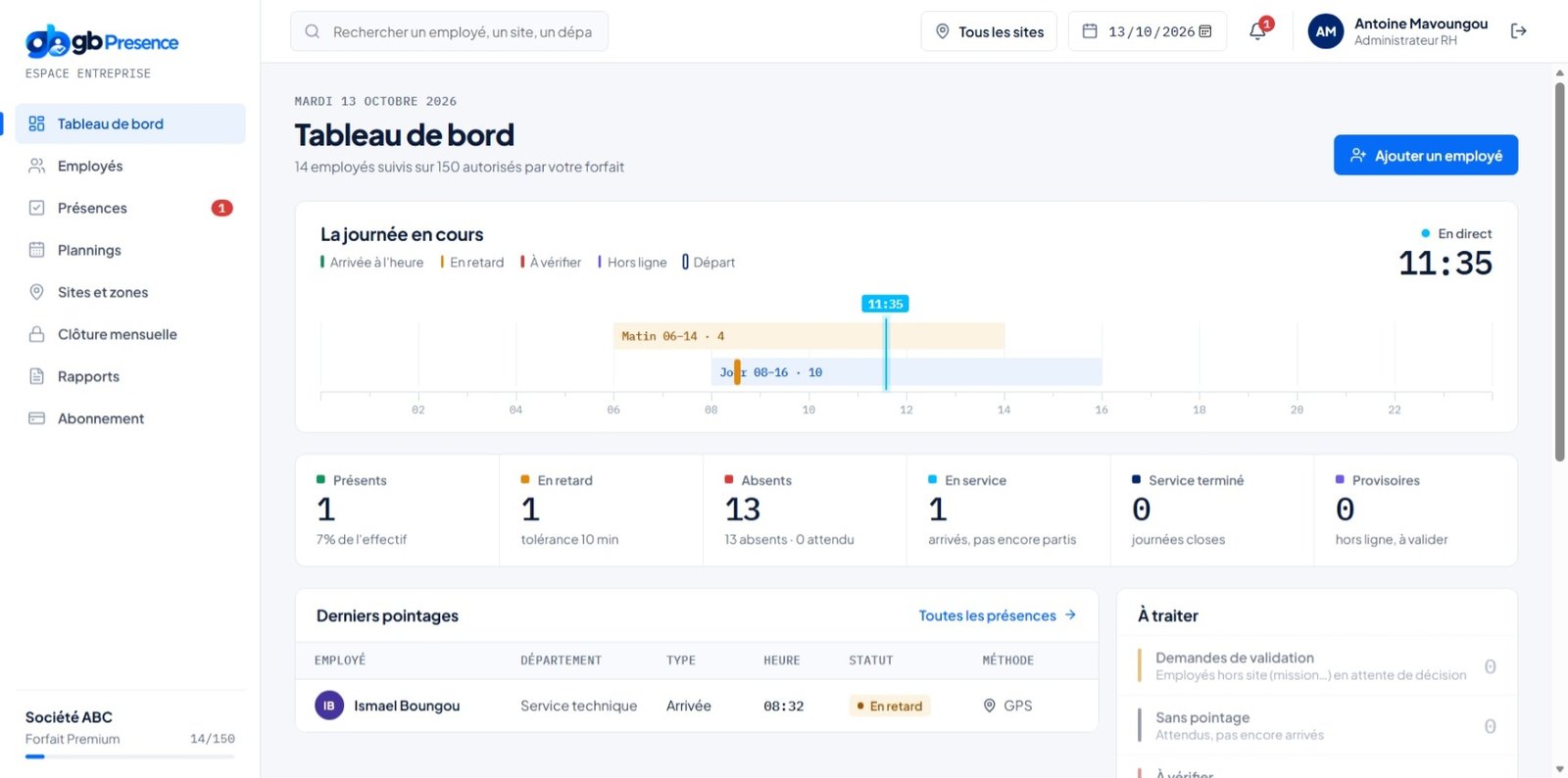
Task: Click the orange late marker on timeline
Action: tap(737, 372)
